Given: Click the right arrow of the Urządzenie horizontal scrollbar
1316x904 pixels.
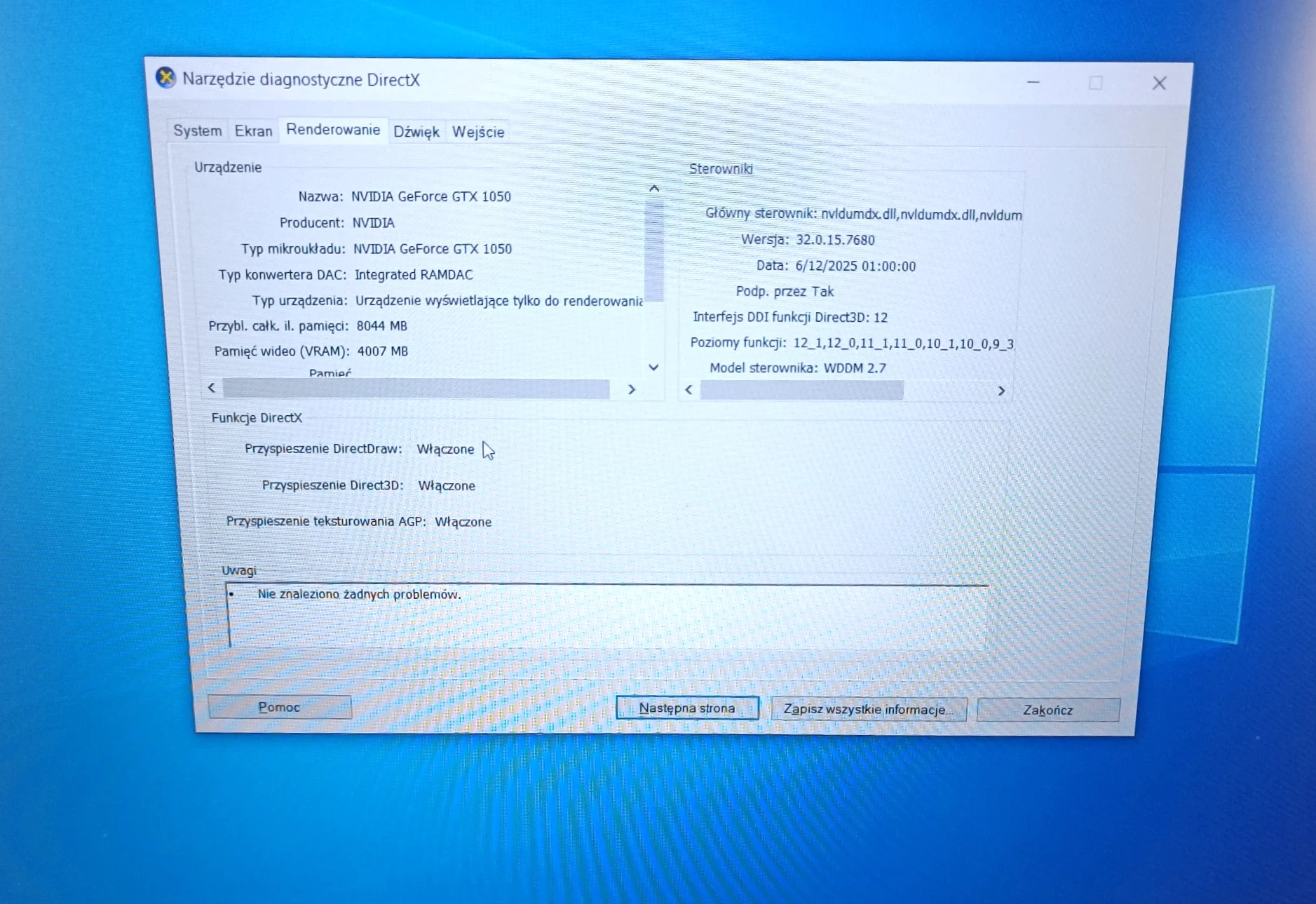Looking at the screenshot, I should [632, 389].
